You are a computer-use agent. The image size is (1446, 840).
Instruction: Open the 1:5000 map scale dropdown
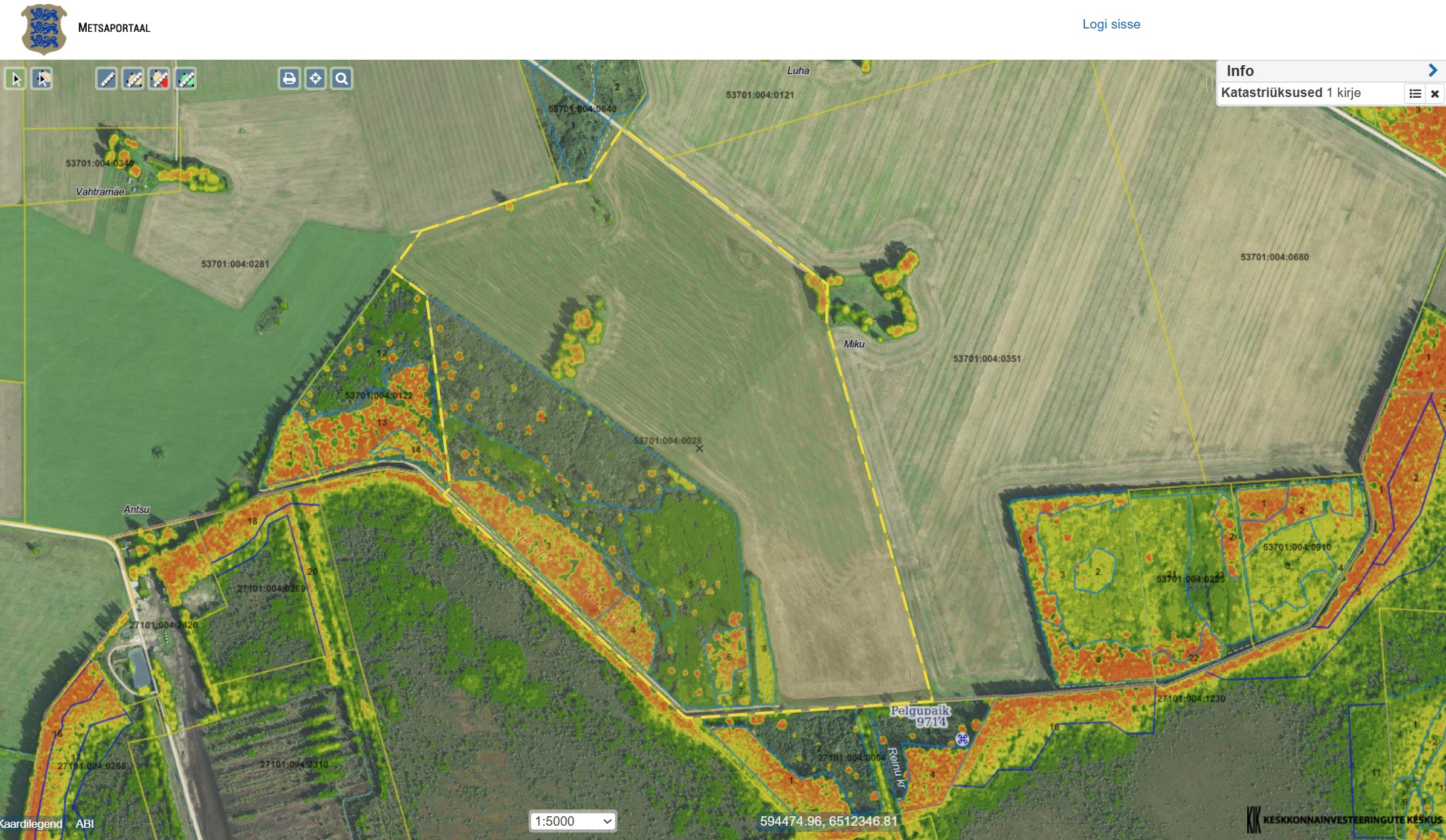(573, 821)
